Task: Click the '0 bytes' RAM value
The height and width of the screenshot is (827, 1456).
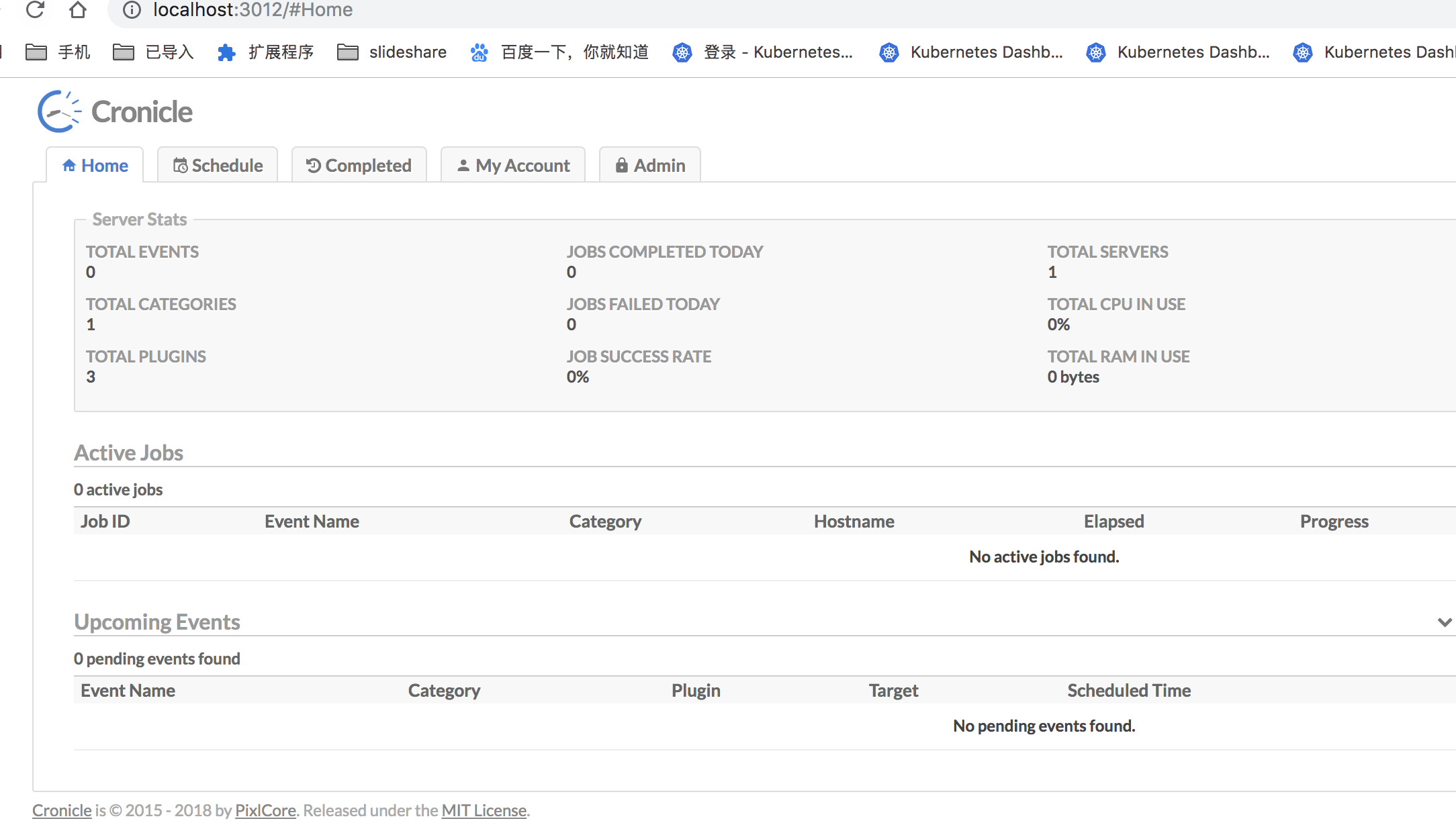Action: (1073, 377)
